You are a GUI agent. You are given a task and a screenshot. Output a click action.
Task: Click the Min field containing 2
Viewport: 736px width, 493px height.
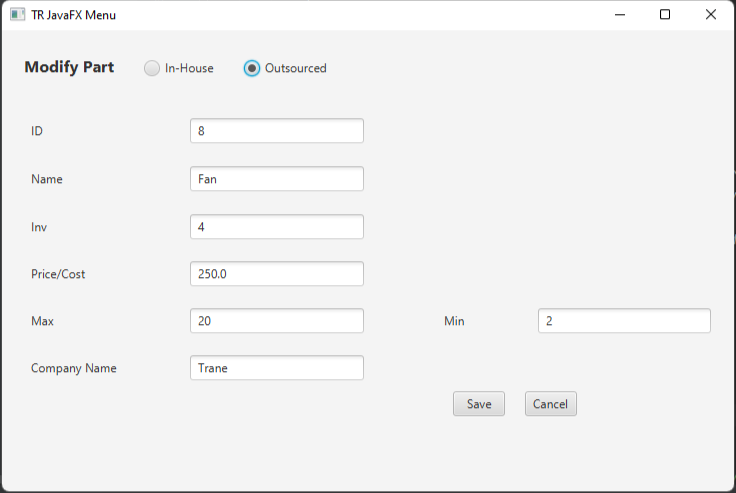(624, 321)
